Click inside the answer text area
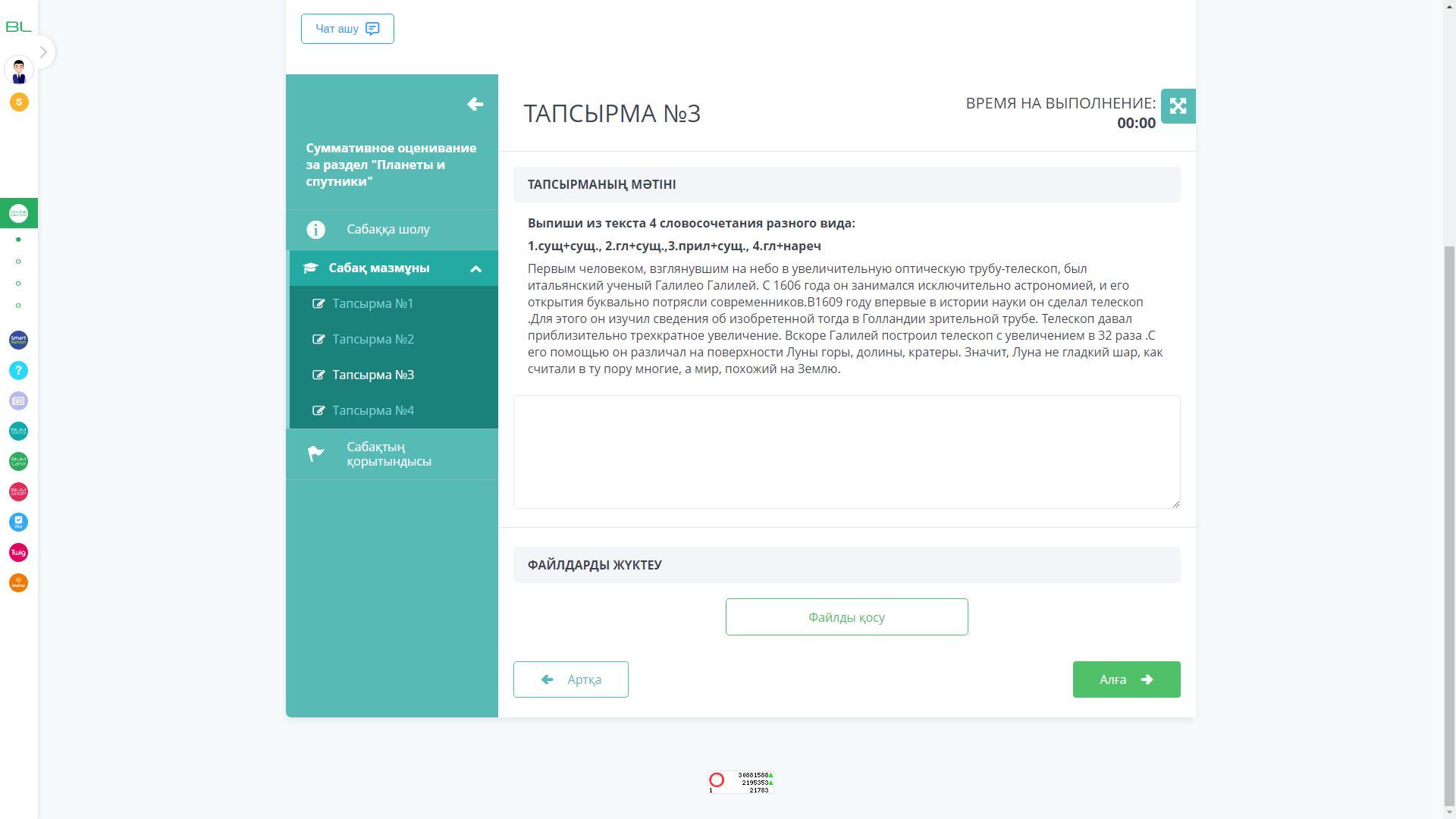The image size is (1456, 819). pos(846,452)
